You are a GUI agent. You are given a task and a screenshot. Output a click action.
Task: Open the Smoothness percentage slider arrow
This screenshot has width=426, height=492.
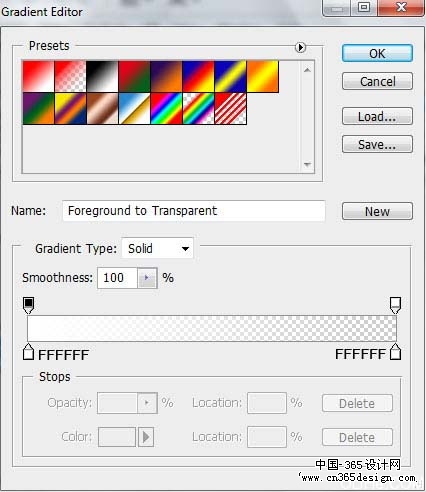(147, 278)
